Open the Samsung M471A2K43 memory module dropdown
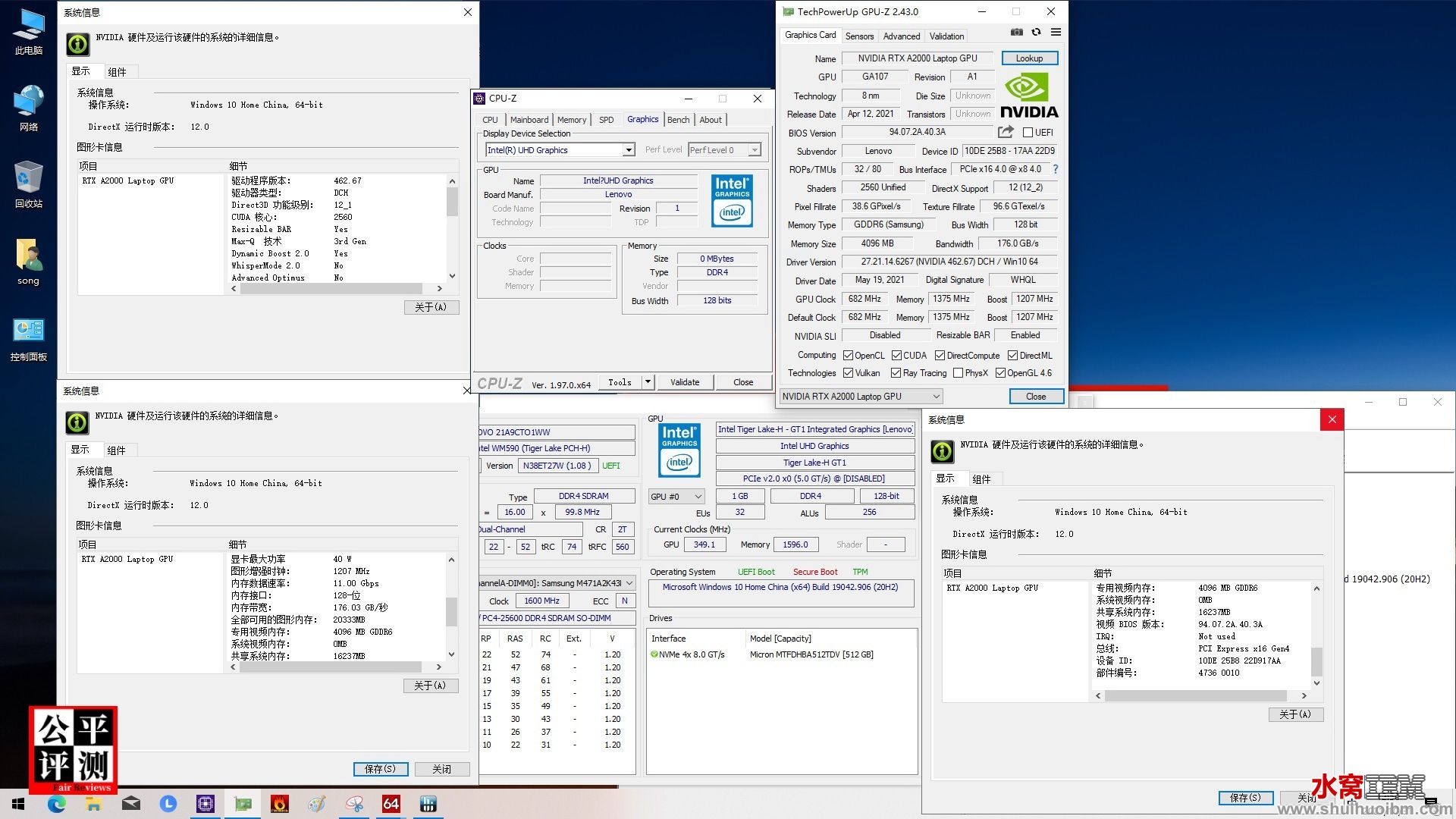The width and height of the screenshot is (1456, 819). point(558,583)
